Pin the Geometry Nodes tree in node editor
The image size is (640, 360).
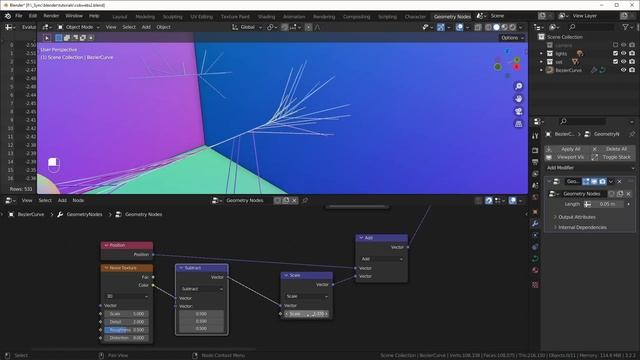click(x=305, y=200)
